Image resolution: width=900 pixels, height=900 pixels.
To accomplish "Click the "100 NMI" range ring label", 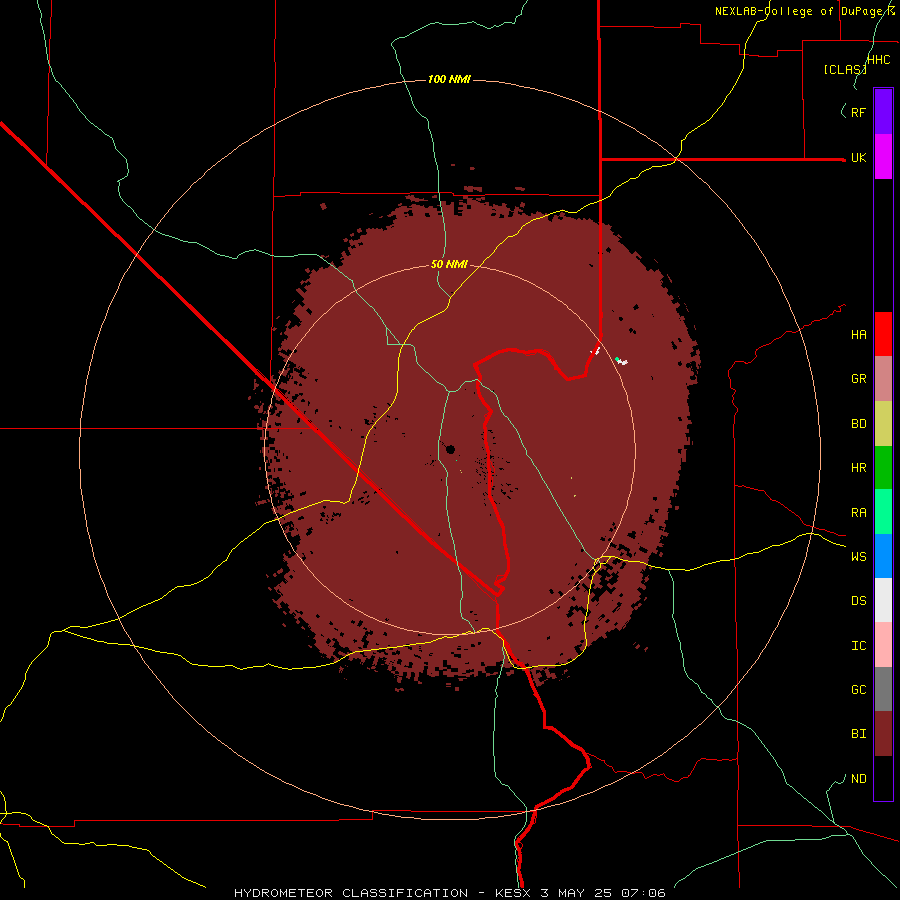I will point(449,79).
